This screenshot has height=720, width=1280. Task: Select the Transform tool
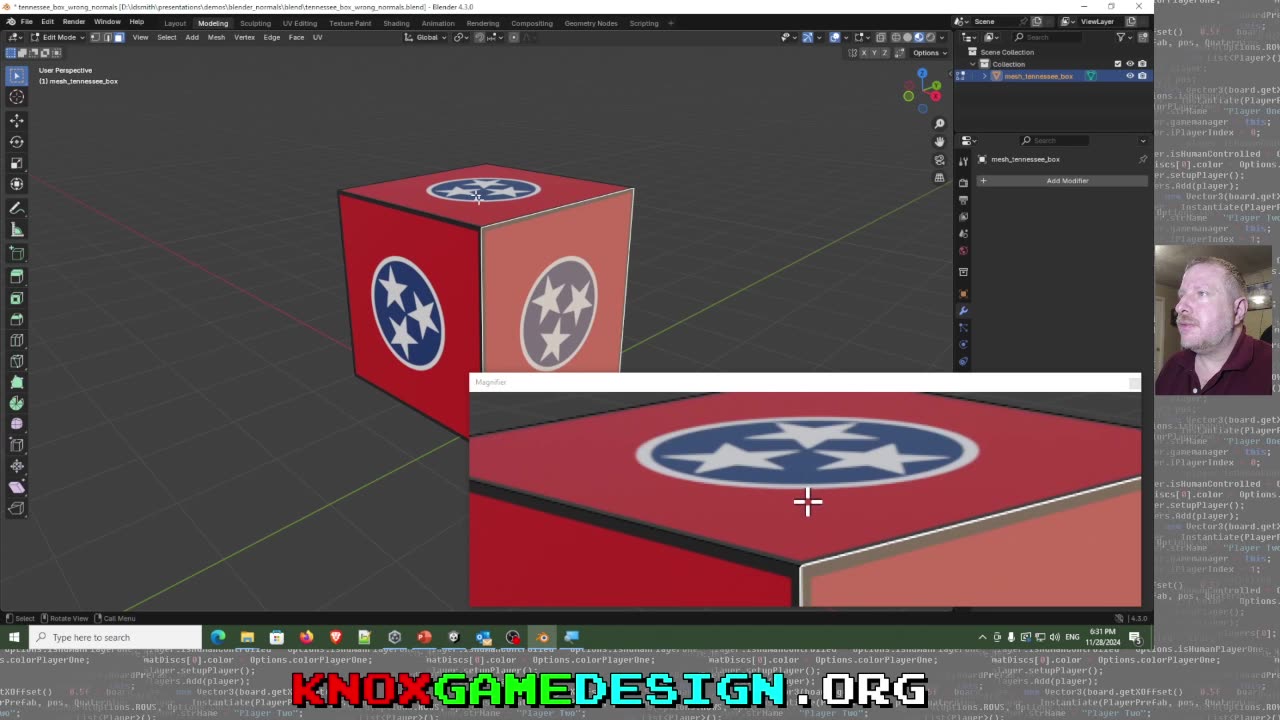coord(17,184)
